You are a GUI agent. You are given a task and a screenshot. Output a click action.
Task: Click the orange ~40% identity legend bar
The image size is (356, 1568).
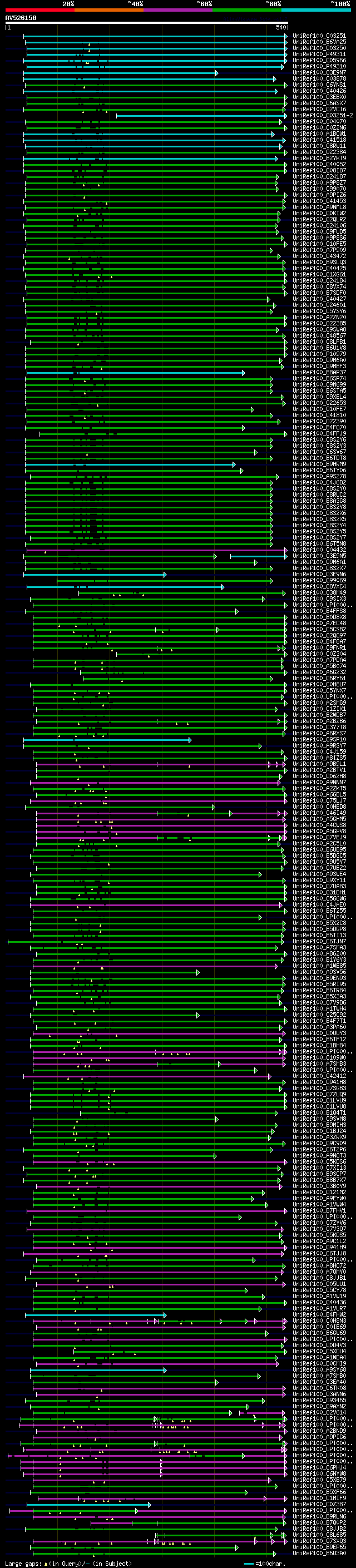point(108,10)
